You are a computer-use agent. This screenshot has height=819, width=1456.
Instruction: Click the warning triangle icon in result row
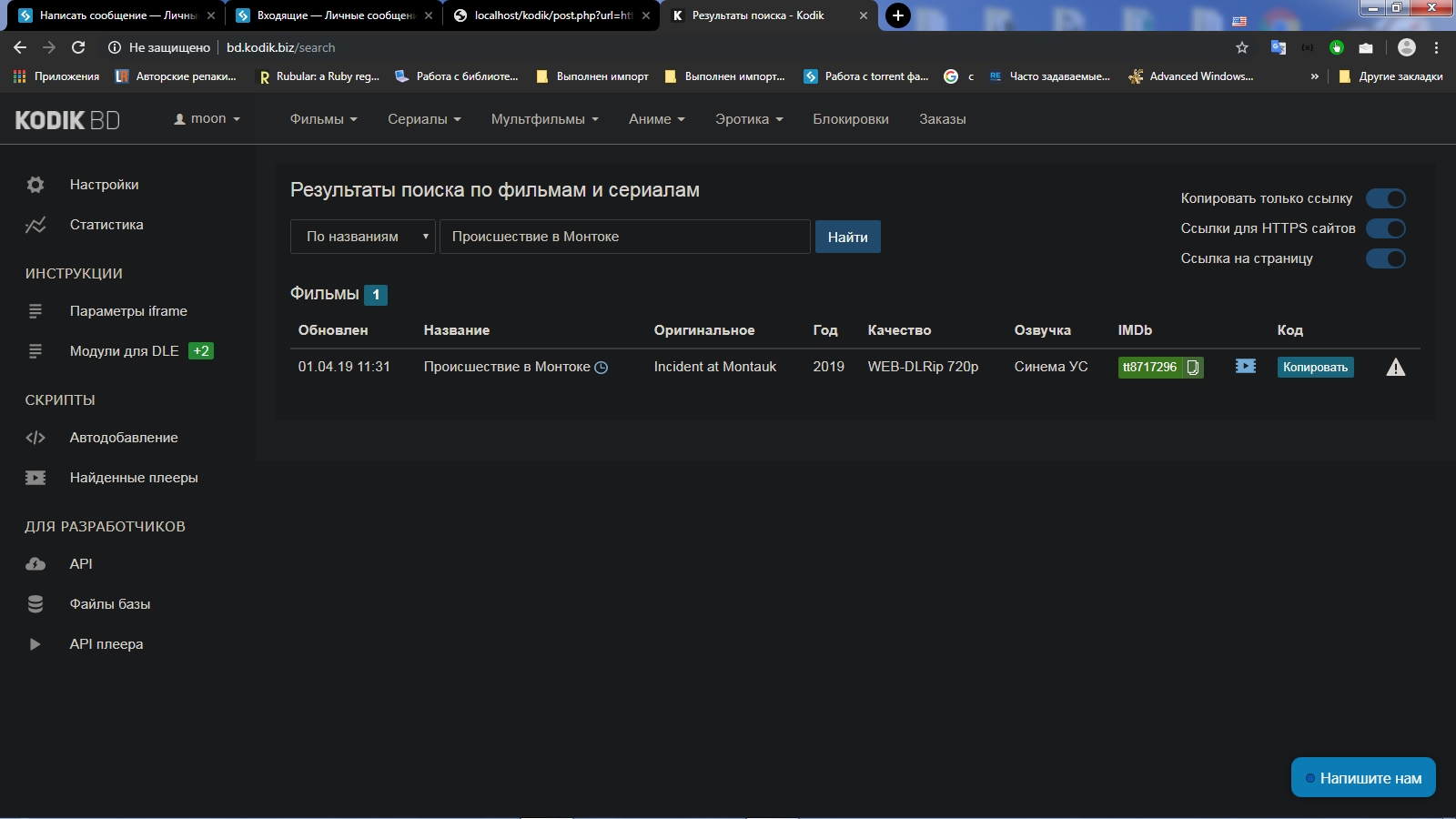tap(1395, 368)
